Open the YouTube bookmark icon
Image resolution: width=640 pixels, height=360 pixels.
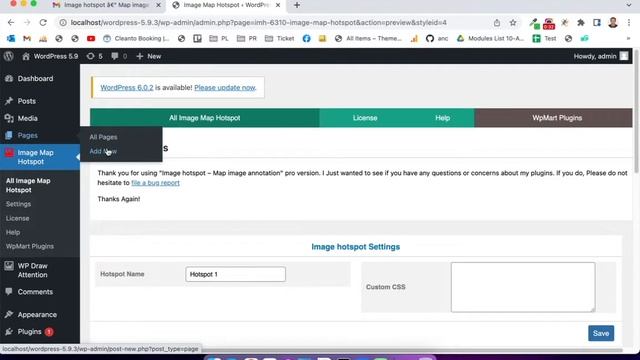(x=91, y=38)
